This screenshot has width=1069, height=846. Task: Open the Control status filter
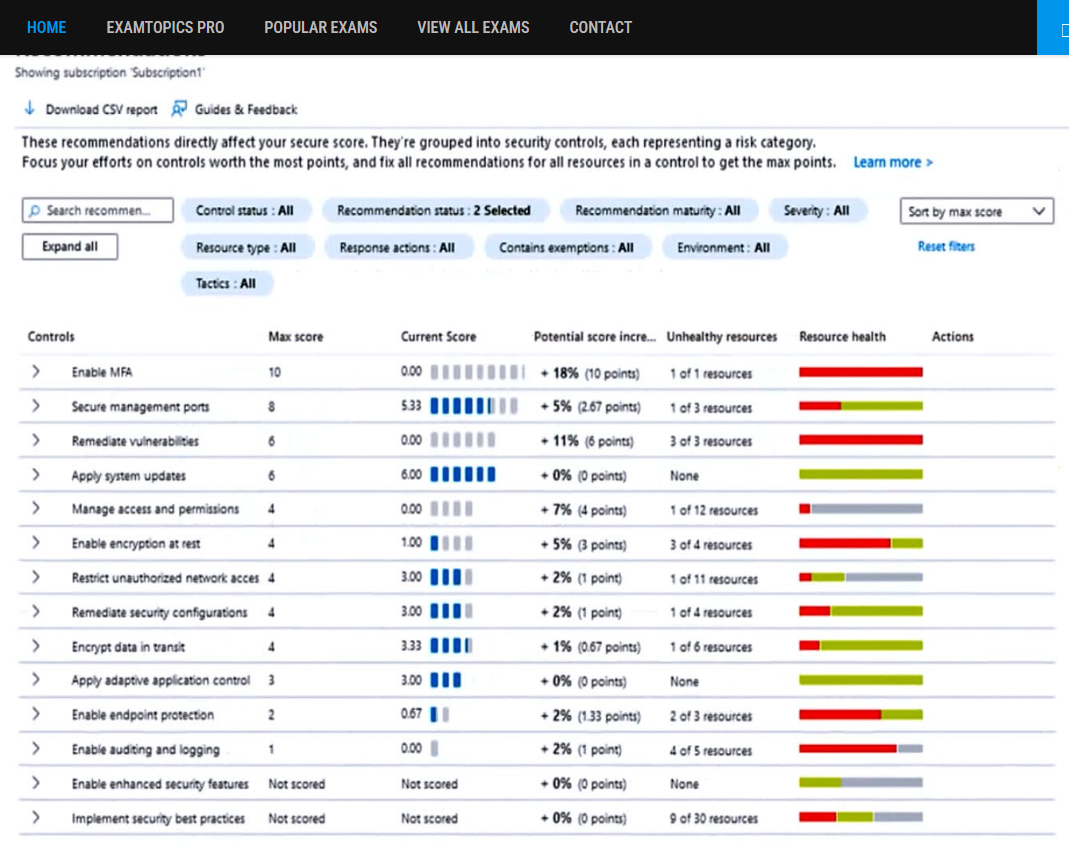coord(245,211)
